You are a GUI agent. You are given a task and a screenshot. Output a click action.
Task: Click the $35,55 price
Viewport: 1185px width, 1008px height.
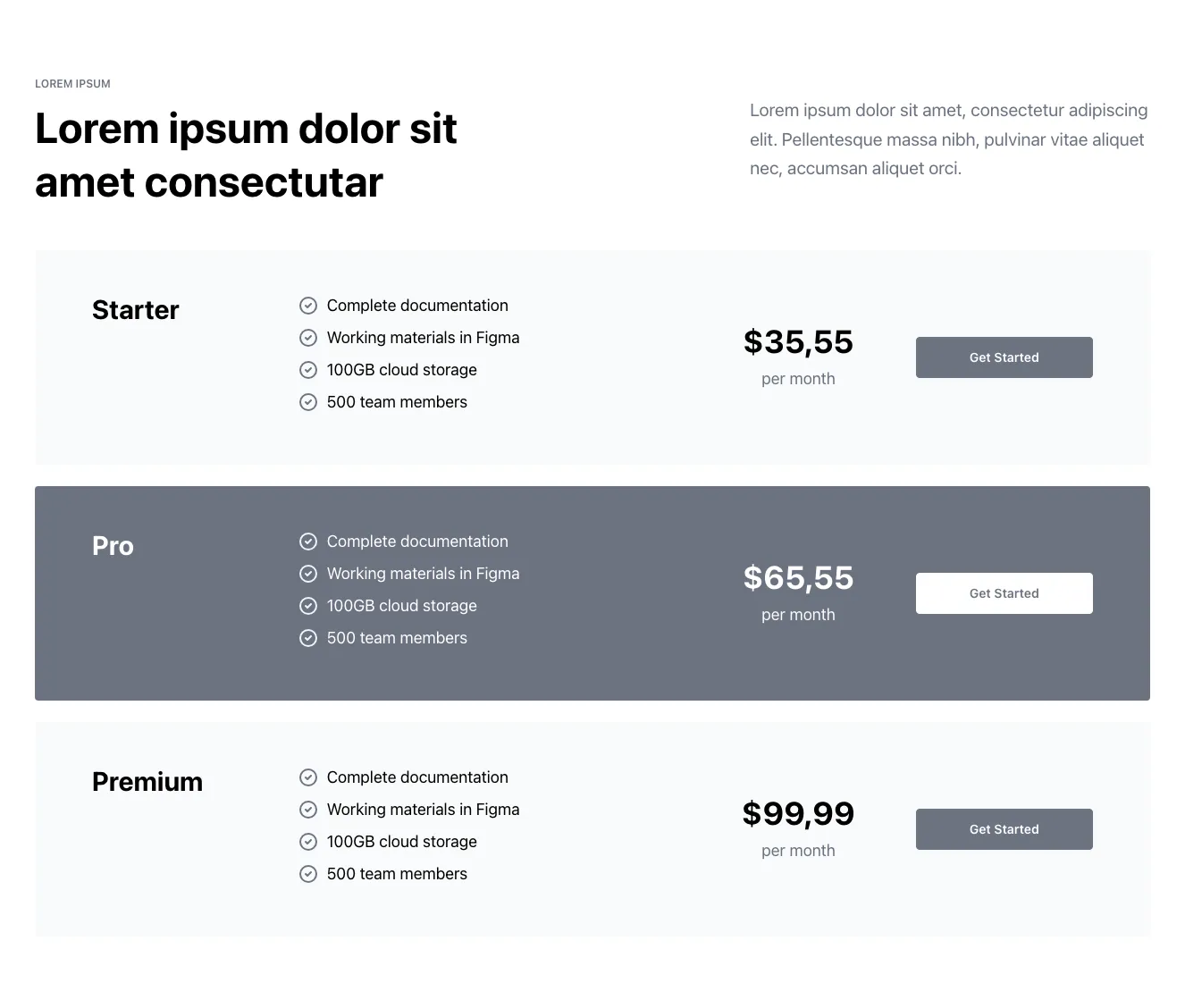click(x=798, y=342)
